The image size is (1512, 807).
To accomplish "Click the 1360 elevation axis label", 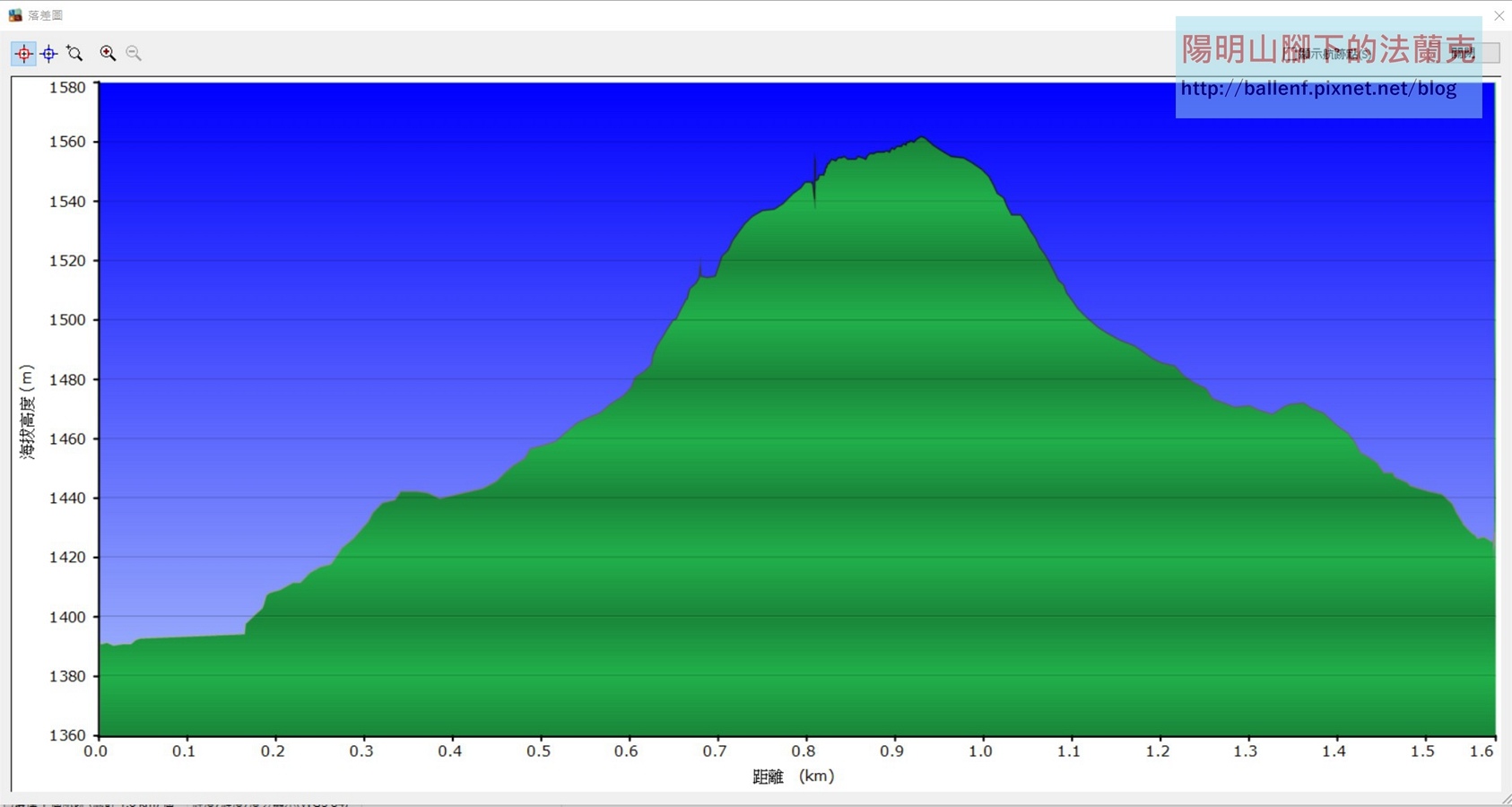I will [x=67, y=735].
